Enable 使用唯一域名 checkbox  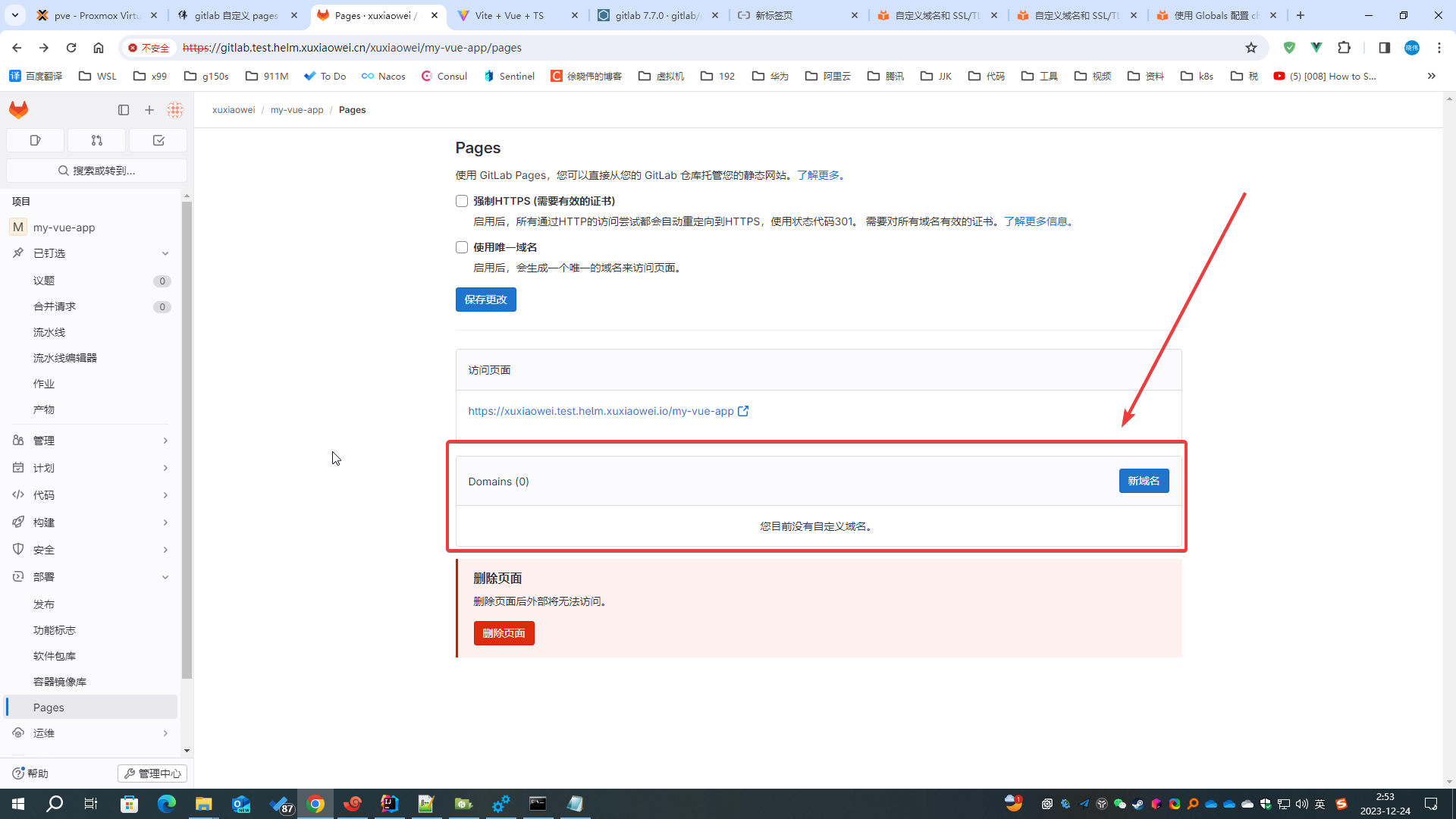(462, 247)
